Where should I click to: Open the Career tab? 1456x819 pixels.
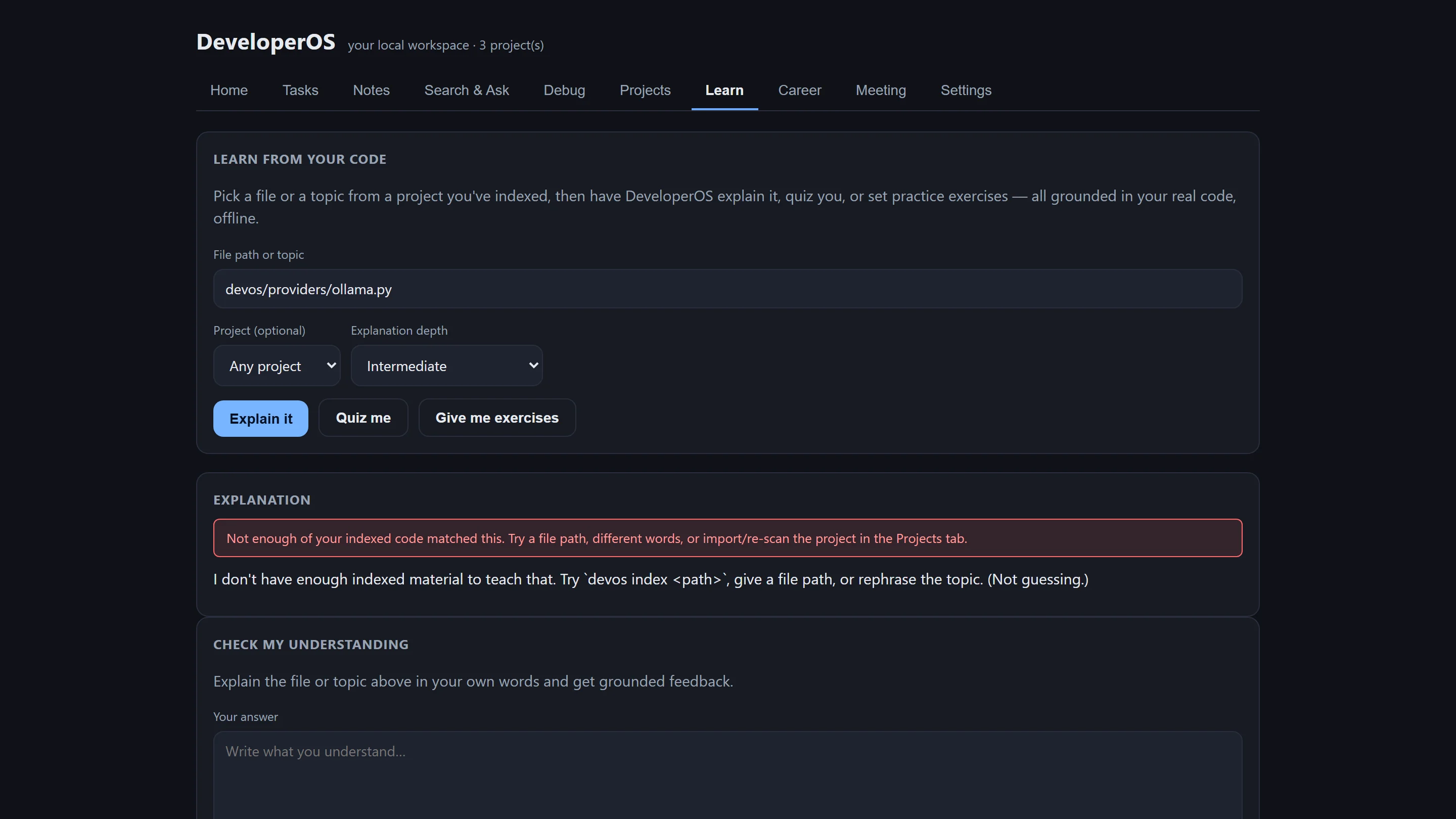point(799,90)
